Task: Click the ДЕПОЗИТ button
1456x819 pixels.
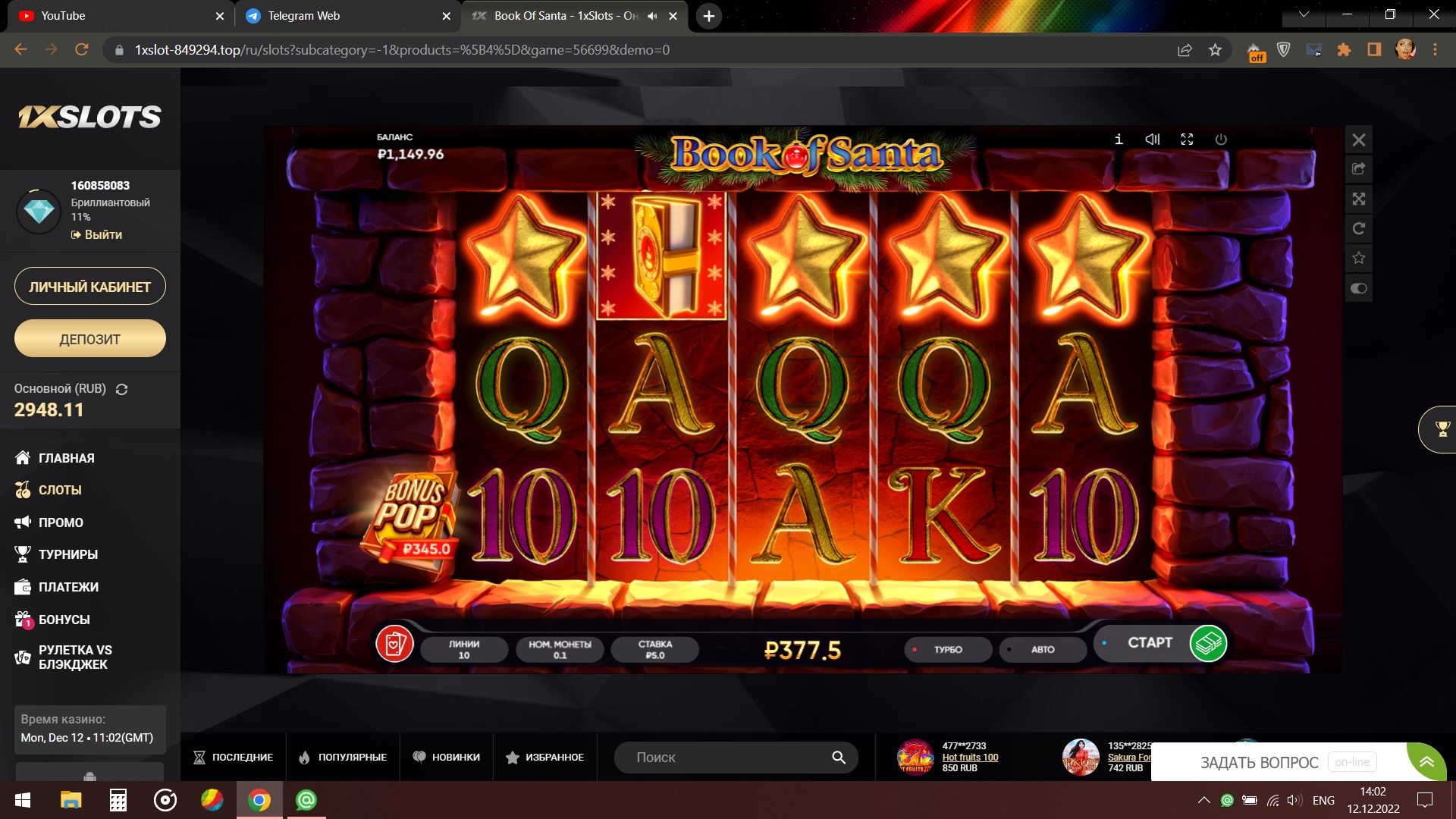Action: click(89, 339)
